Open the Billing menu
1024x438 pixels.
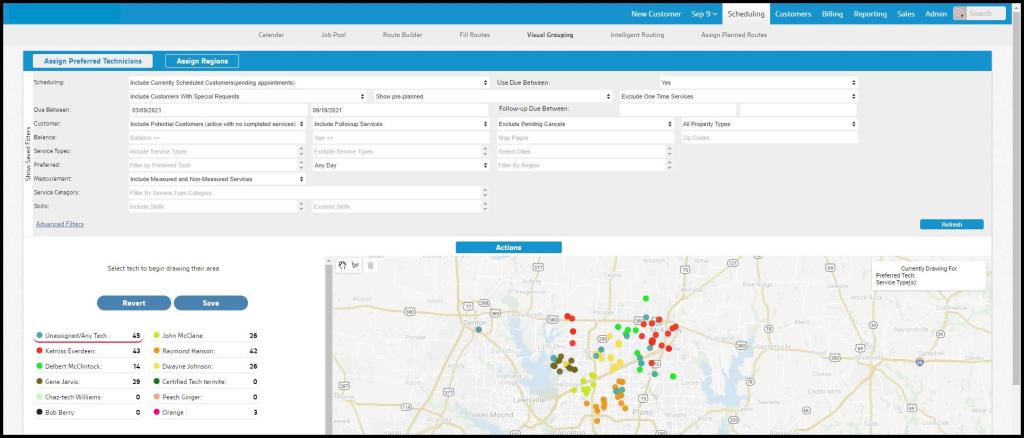832,14
